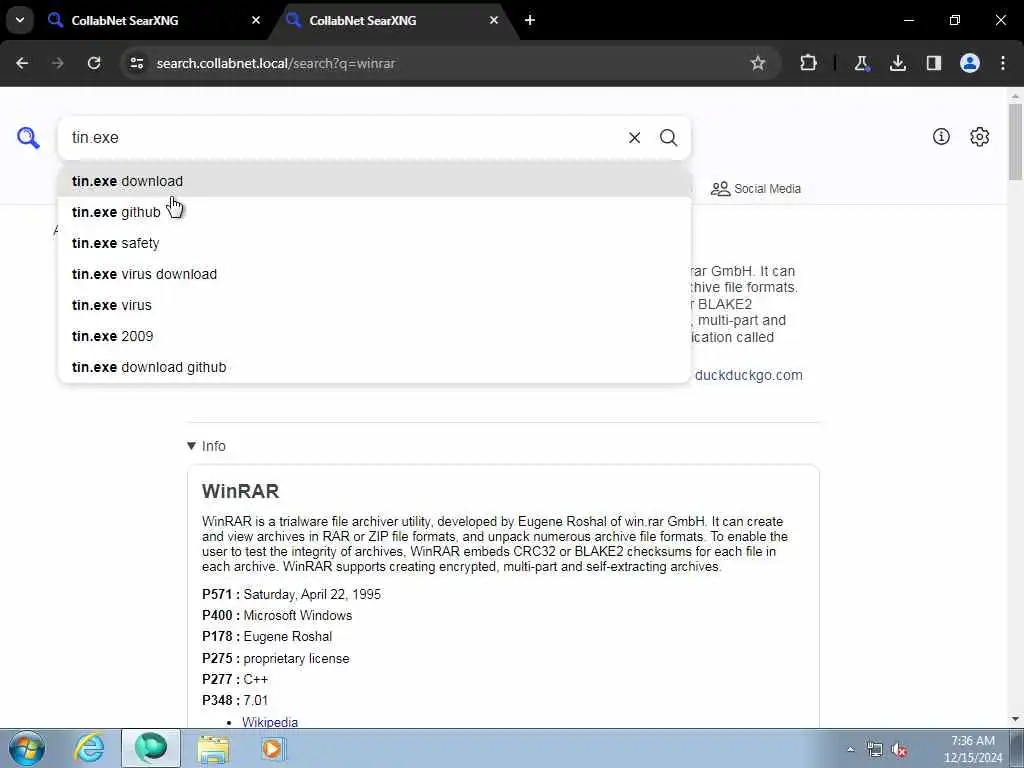The image size is (1024, 768).
Task: Open the Windows Start orb
Action: [x=26, y=748]
